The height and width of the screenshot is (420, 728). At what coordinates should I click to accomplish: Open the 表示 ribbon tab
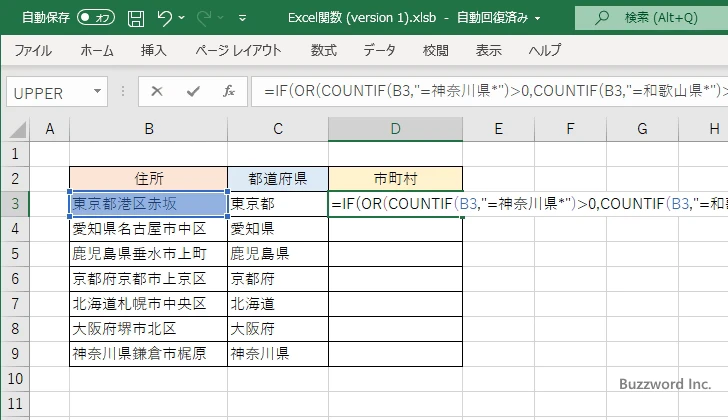pyautogui.click(x=488, y=50)
